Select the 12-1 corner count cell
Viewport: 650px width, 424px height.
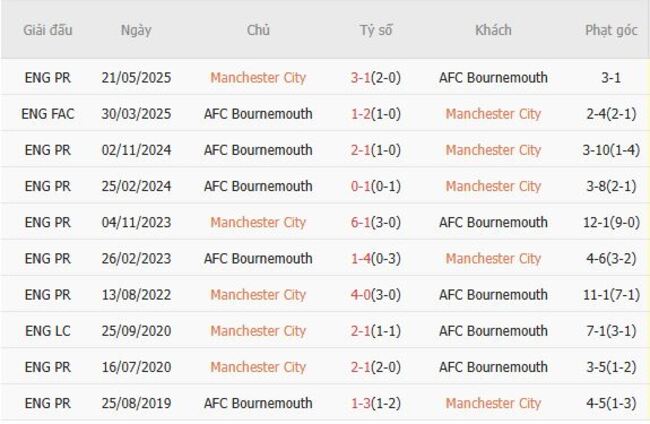click(611, 223)
